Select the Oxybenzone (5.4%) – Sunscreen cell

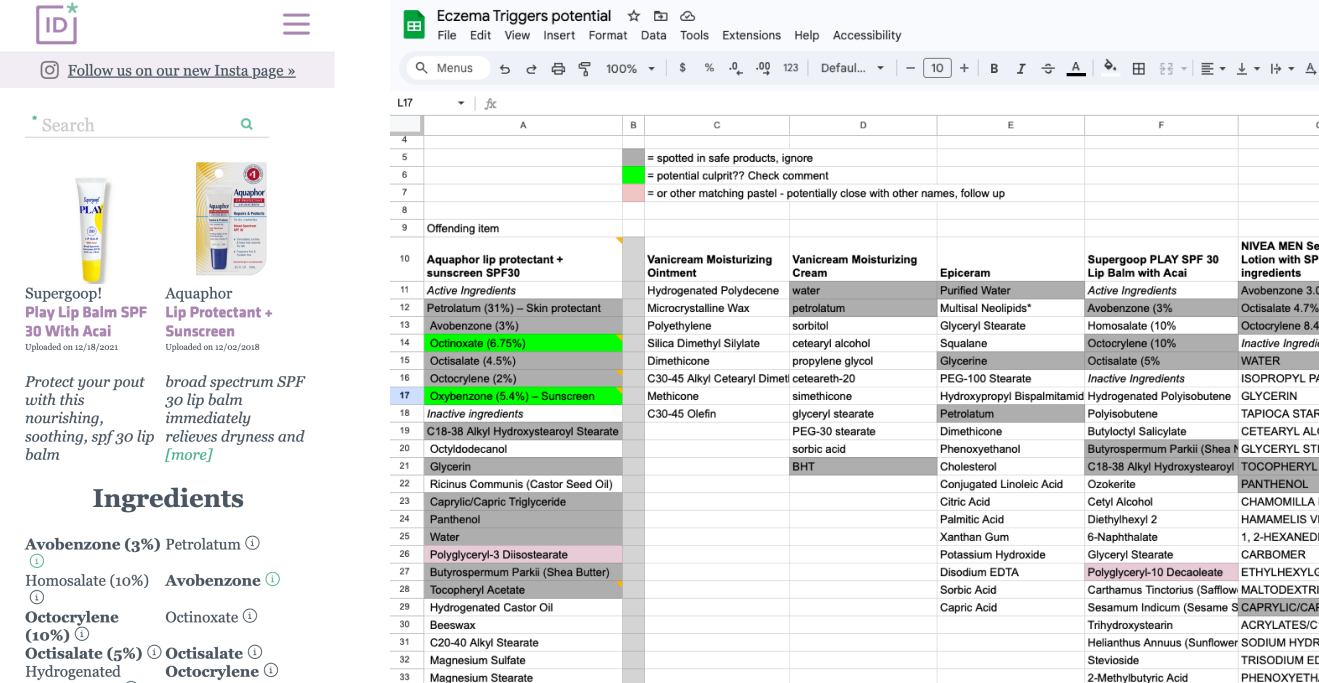point(523,396)
